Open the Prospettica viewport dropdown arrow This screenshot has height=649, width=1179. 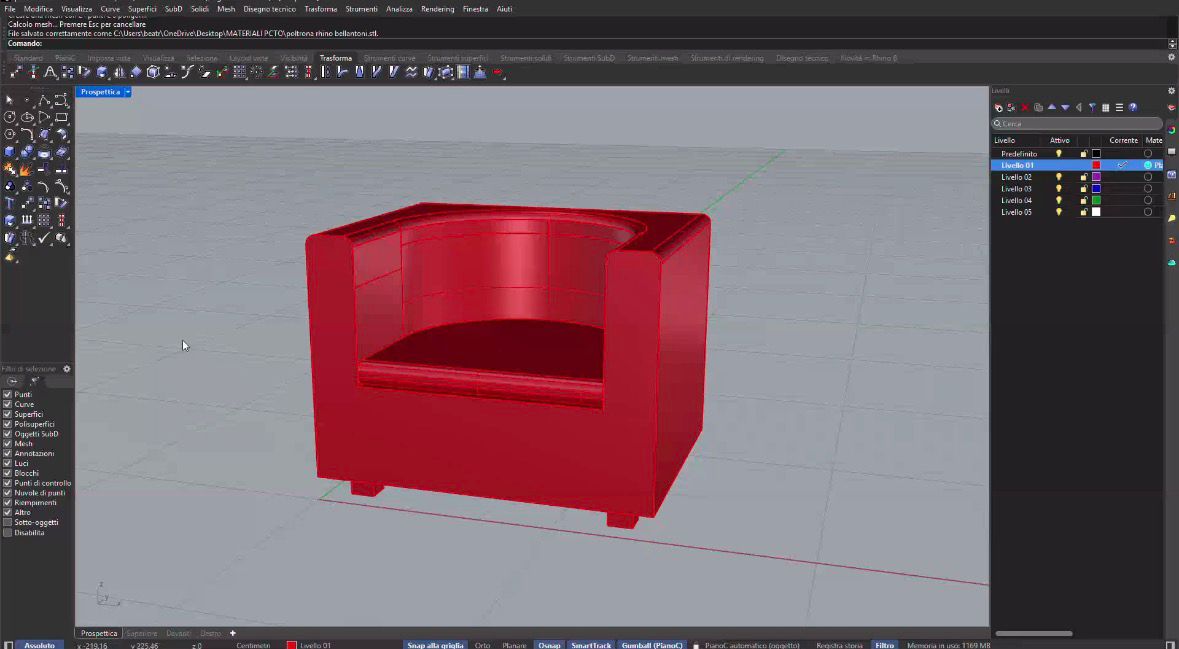128,92
